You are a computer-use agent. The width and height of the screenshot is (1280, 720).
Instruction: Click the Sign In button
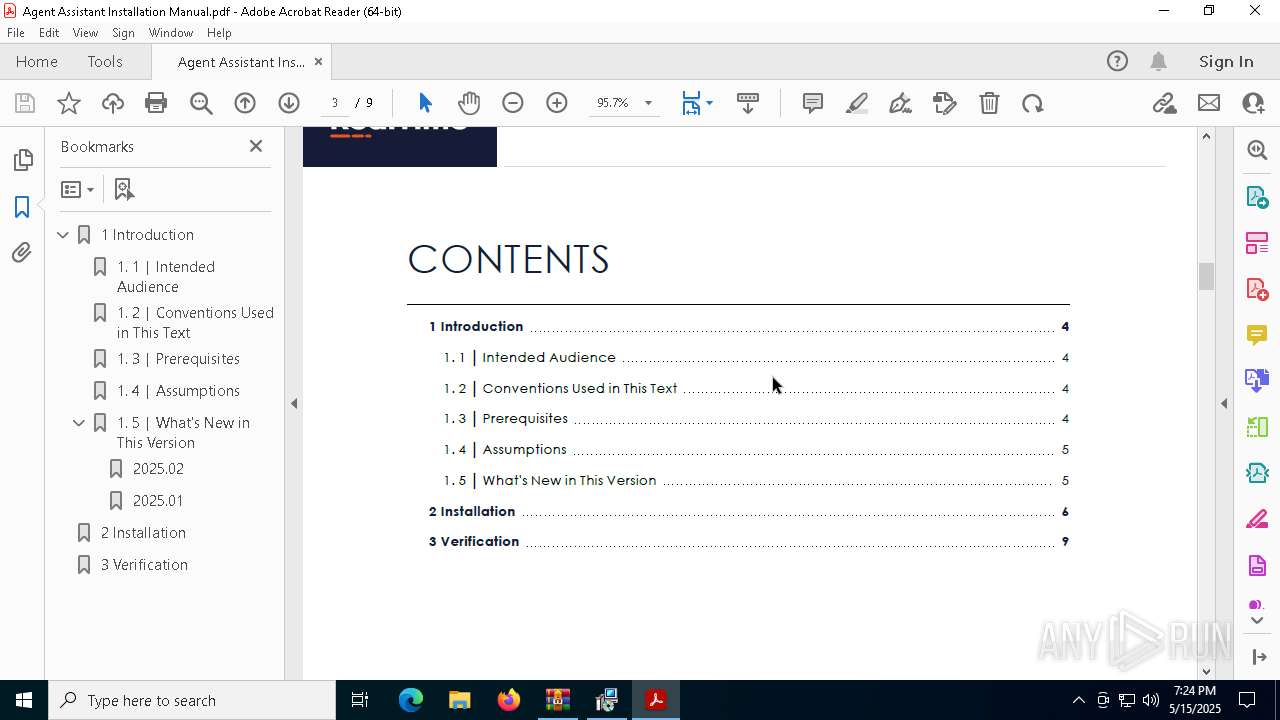tap(1226, 61)
